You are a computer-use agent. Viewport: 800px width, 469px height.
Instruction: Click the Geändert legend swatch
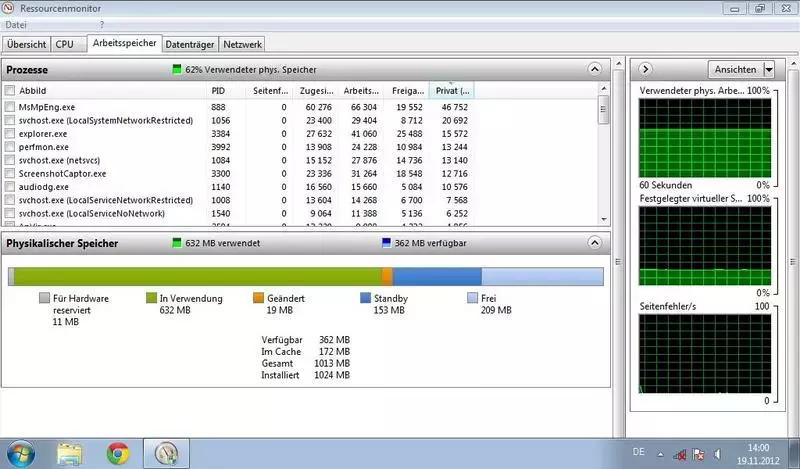pyautogui.click(x=258, y=298)
